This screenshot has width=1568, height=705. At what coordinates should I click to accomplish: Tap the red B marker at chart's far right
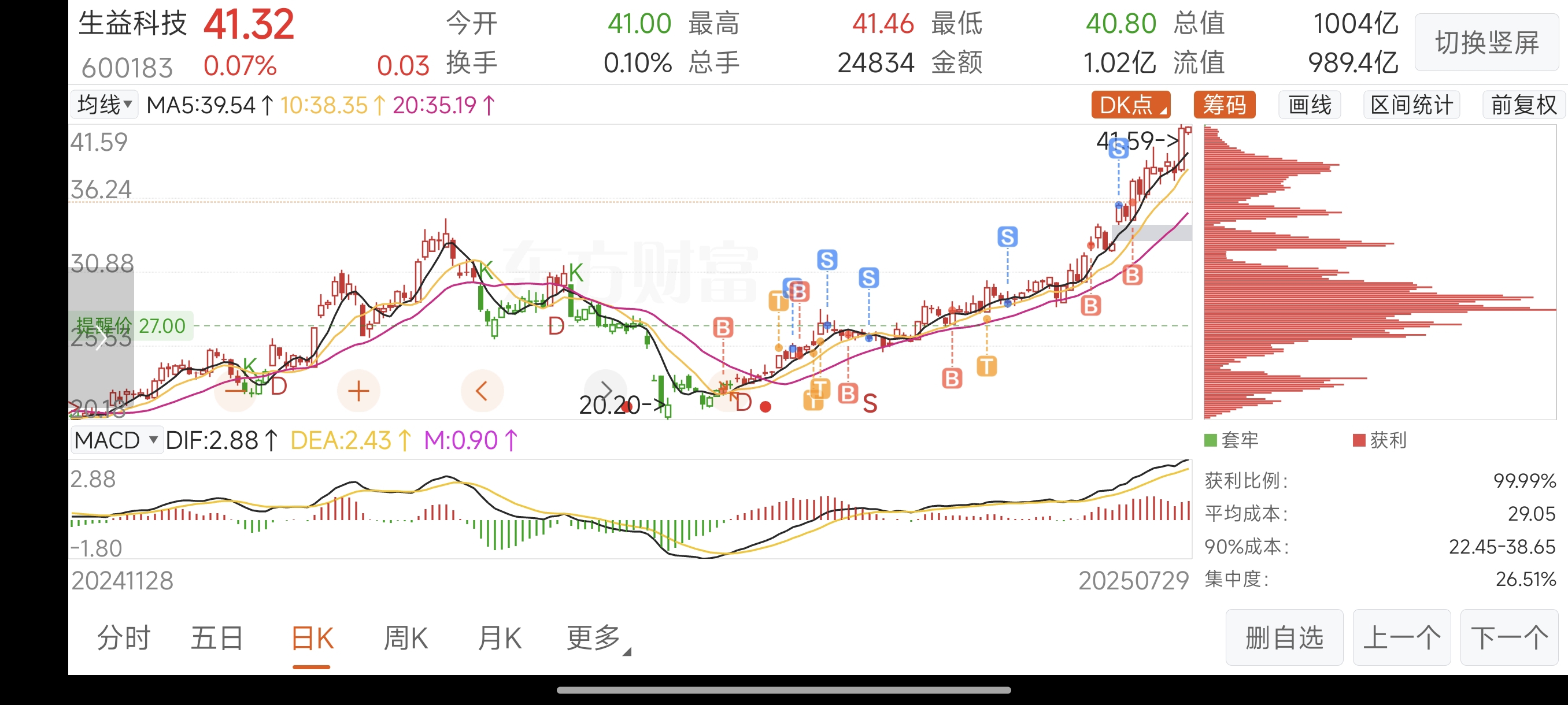[x=1132, y=275]
